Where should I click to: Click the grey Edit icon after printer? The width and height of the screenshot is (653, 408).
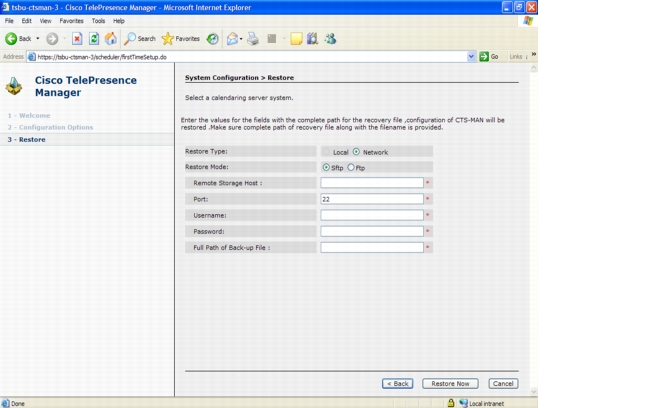tap(272, 39)
